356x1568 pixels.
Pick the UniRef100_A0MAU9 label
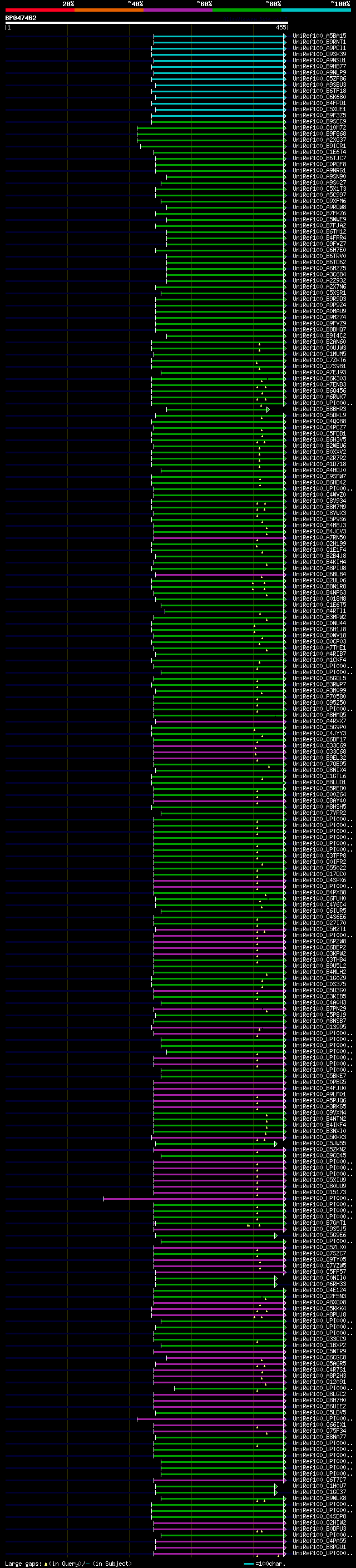pos(319,311)
